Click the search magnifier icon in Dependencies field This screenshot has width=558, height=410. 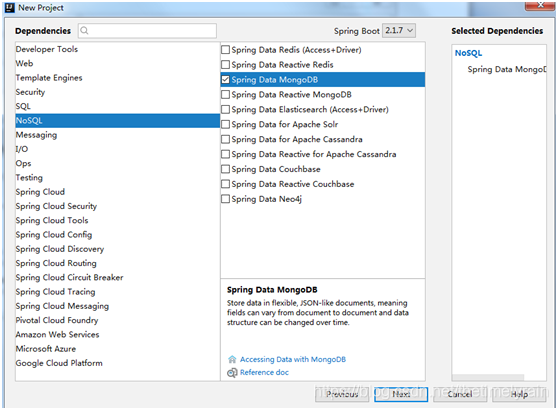[84, 31]
